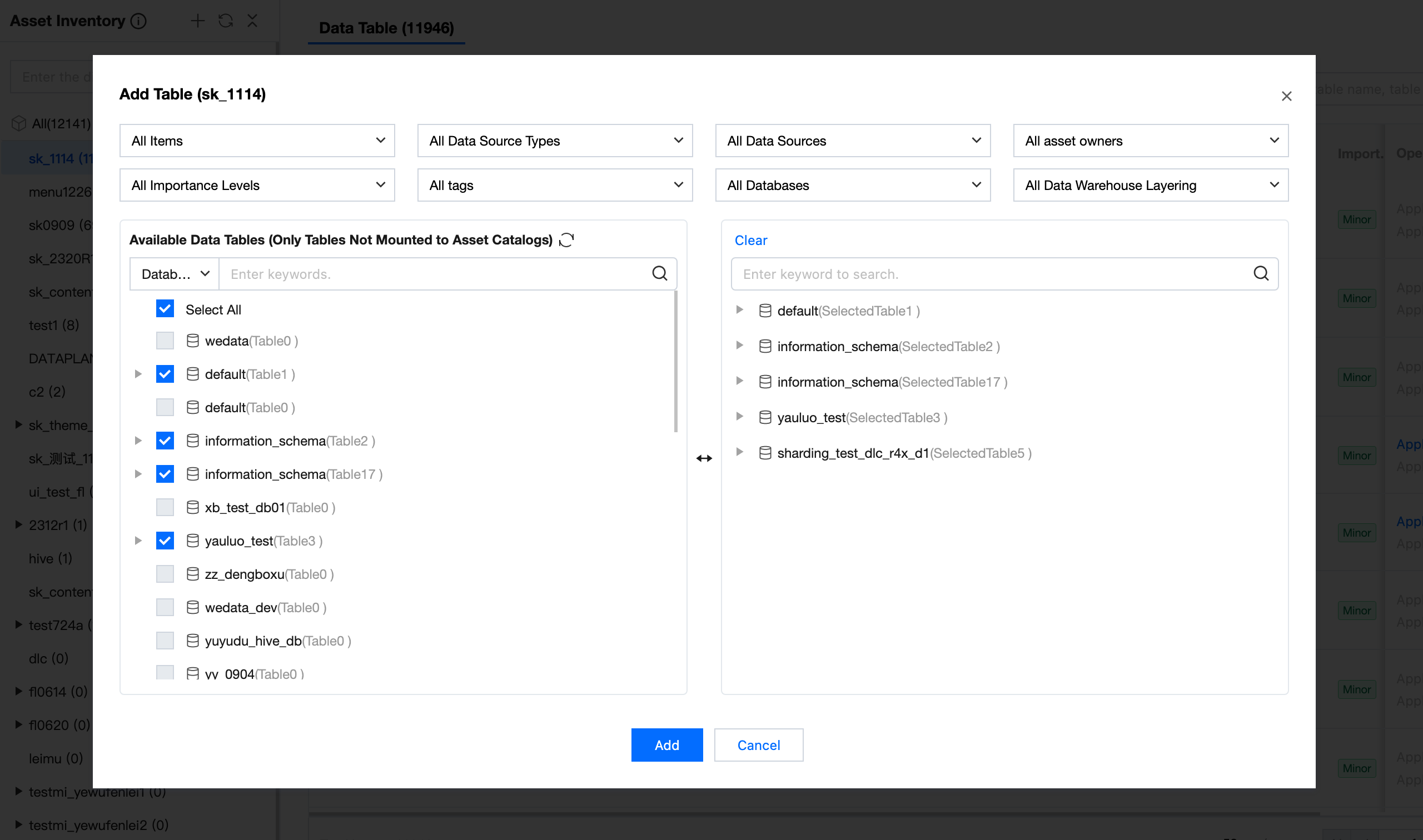Click search icon in selected tables search box

1261,274
